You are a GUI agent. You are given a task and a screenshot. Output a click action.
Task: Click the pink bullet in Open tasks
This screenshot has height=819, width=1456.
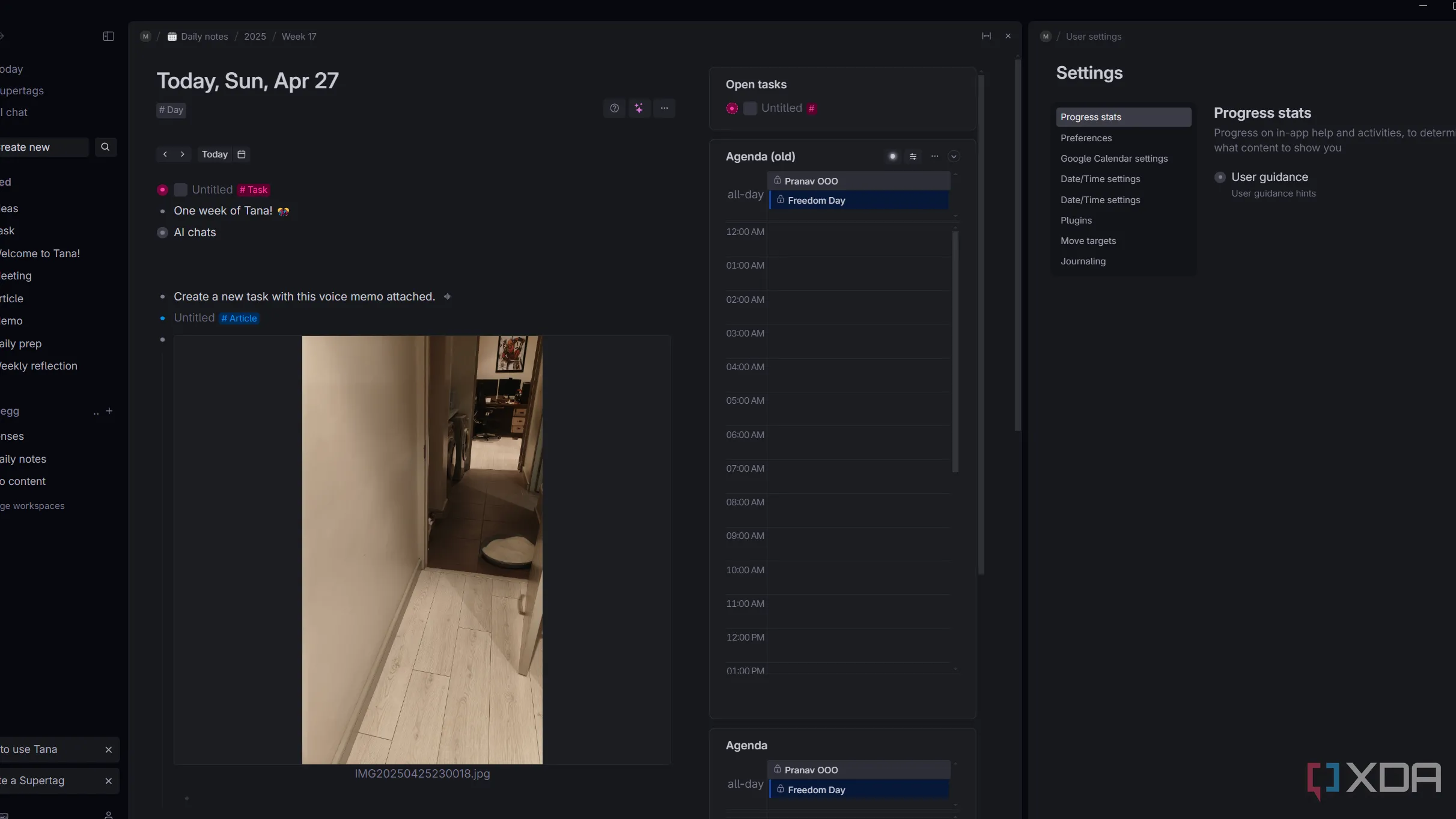click(732, 108)
